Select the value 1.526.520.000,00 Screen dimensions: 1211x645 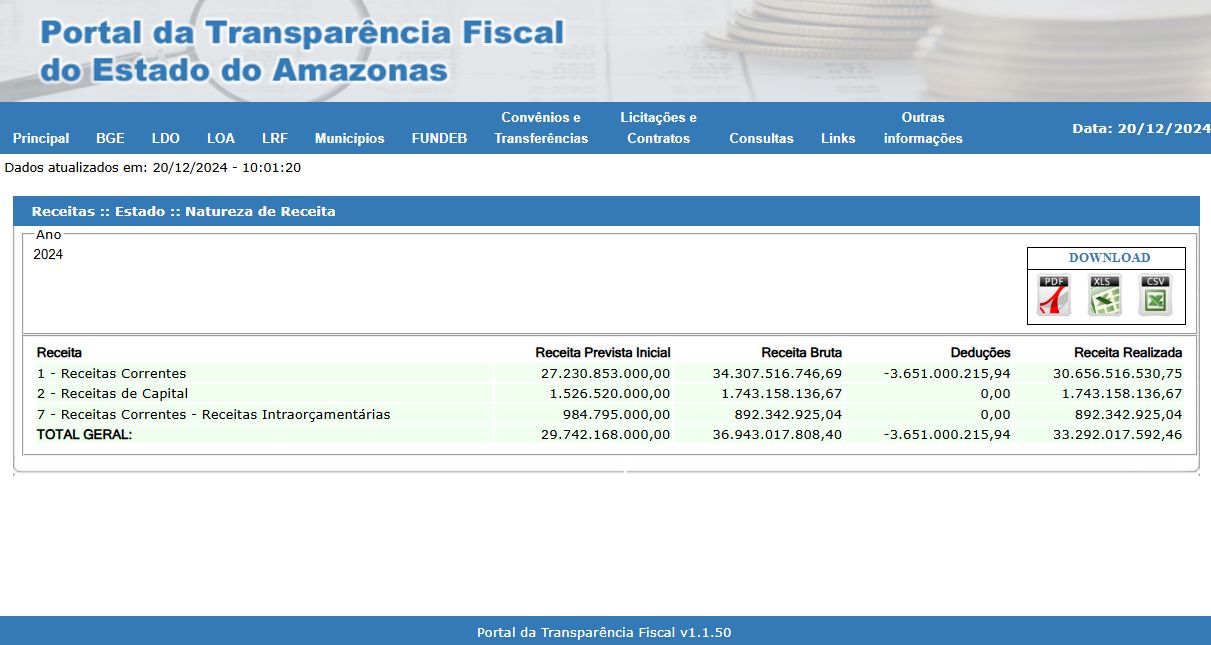tap(610, 393)
